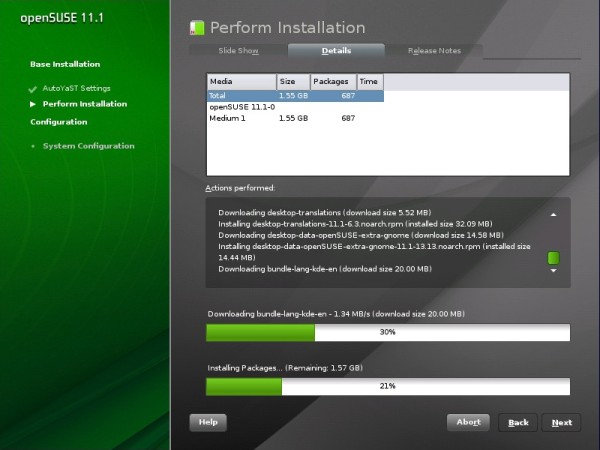View the Release Notes tab
This screenshot has width=600, height=450.
coord(434,51)
